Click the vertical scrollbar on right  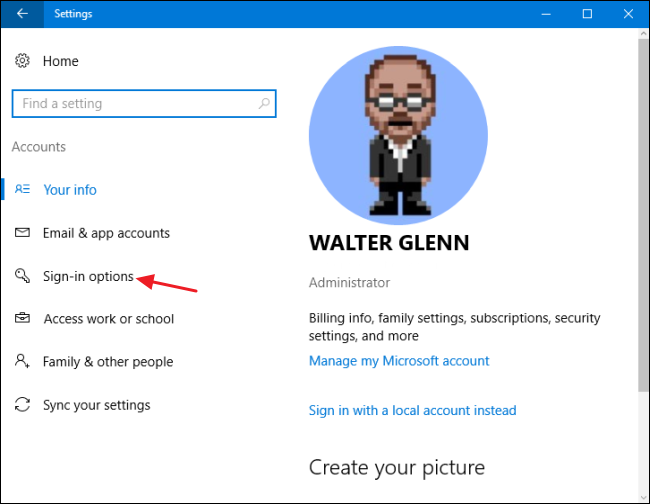[643, 250]
